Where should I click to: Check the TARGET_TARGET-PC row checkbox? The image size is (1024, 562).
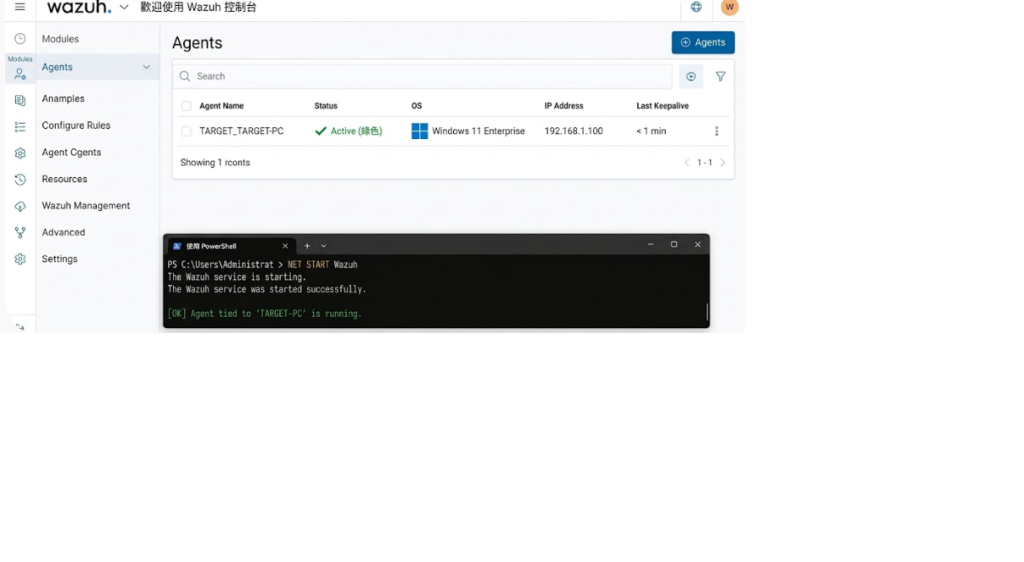(186, 131)
